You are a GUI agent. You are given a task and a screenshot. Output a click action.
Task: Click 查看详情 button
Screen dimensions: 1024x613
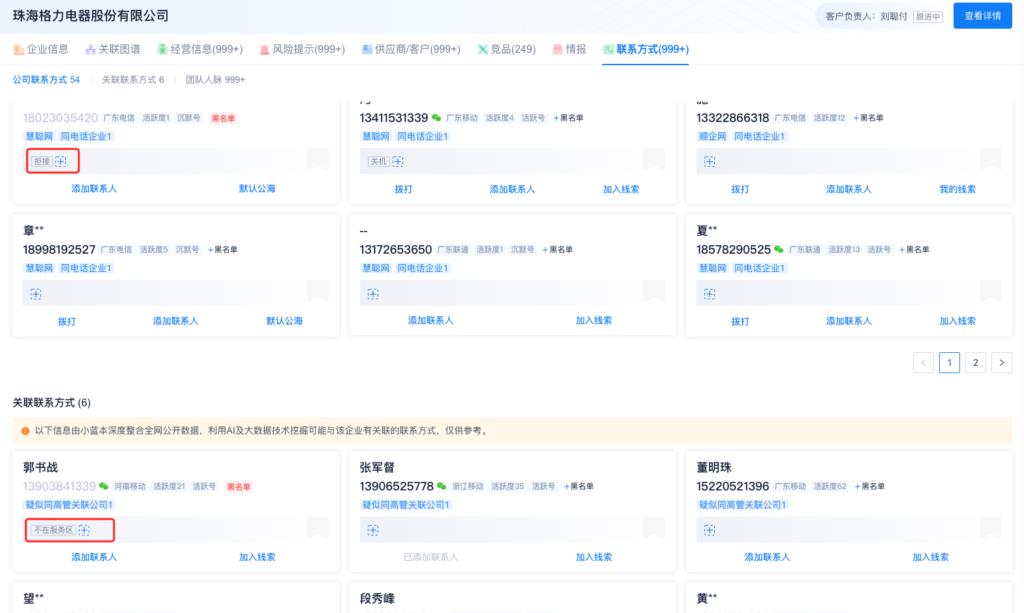[982, 16]
